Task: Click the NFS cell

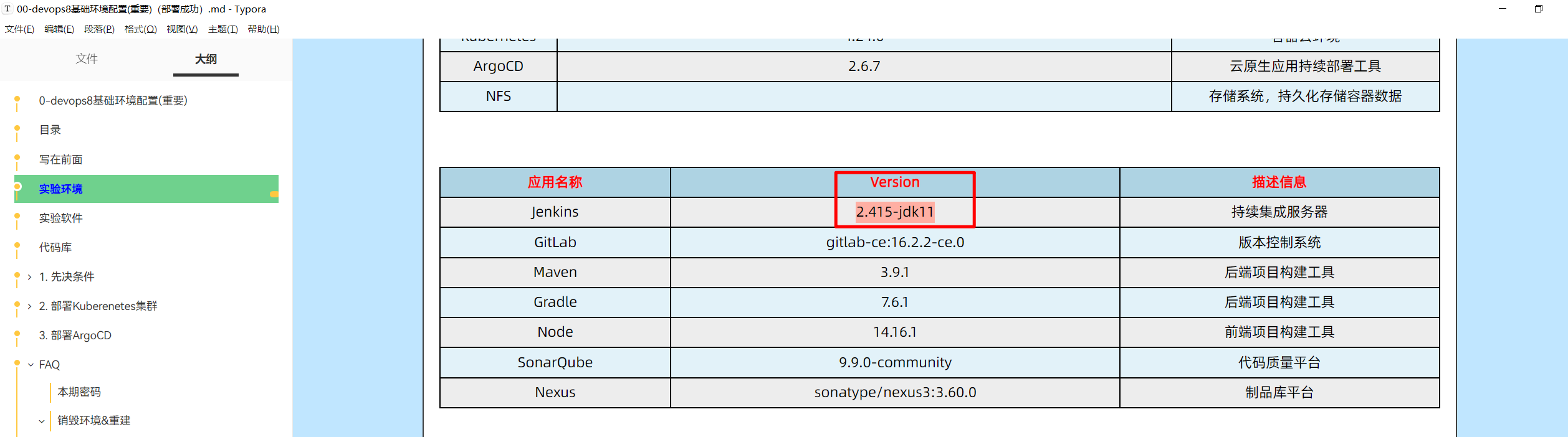Action: coord(499,96)
